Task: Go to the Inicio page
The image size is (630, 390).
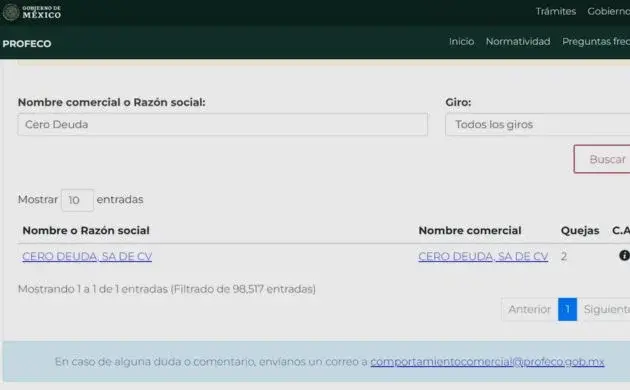Action: point(461,41)
